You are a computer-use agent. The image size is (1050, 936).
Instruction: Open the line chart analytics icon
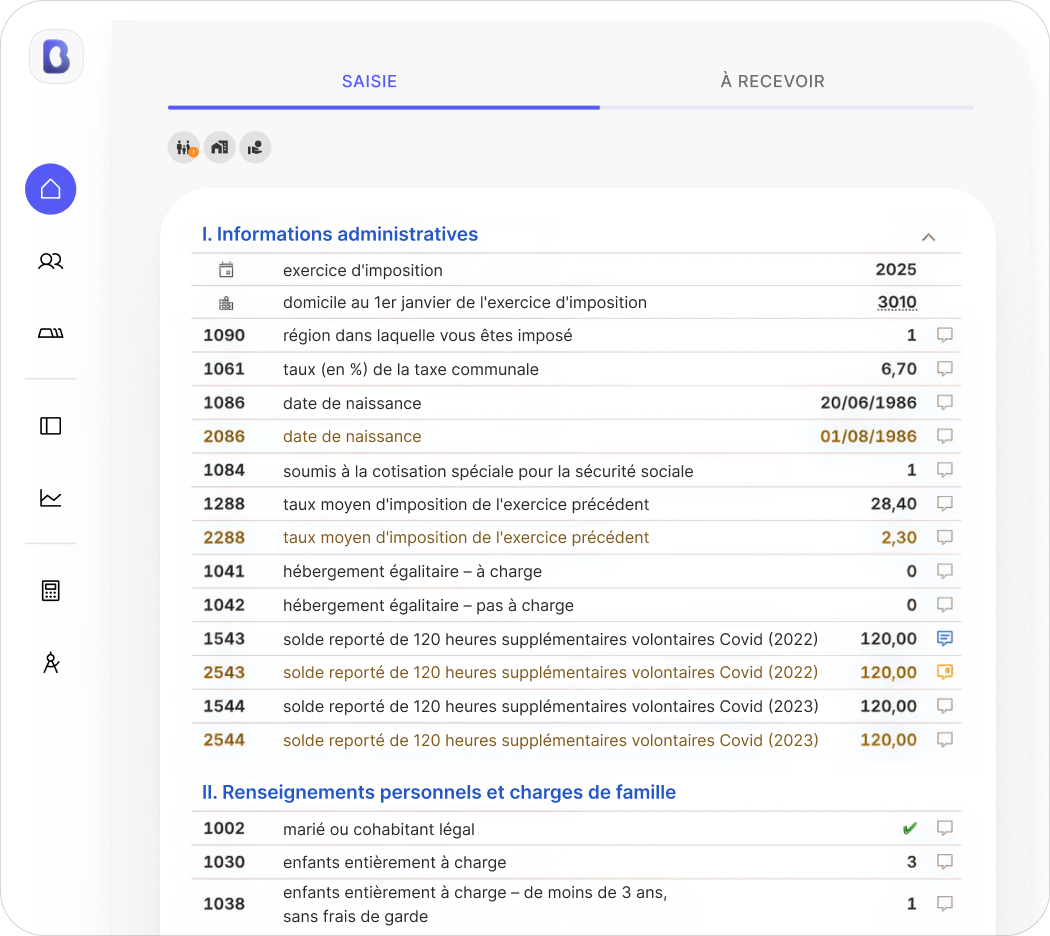pyautogui.click(x=51, y=498)
